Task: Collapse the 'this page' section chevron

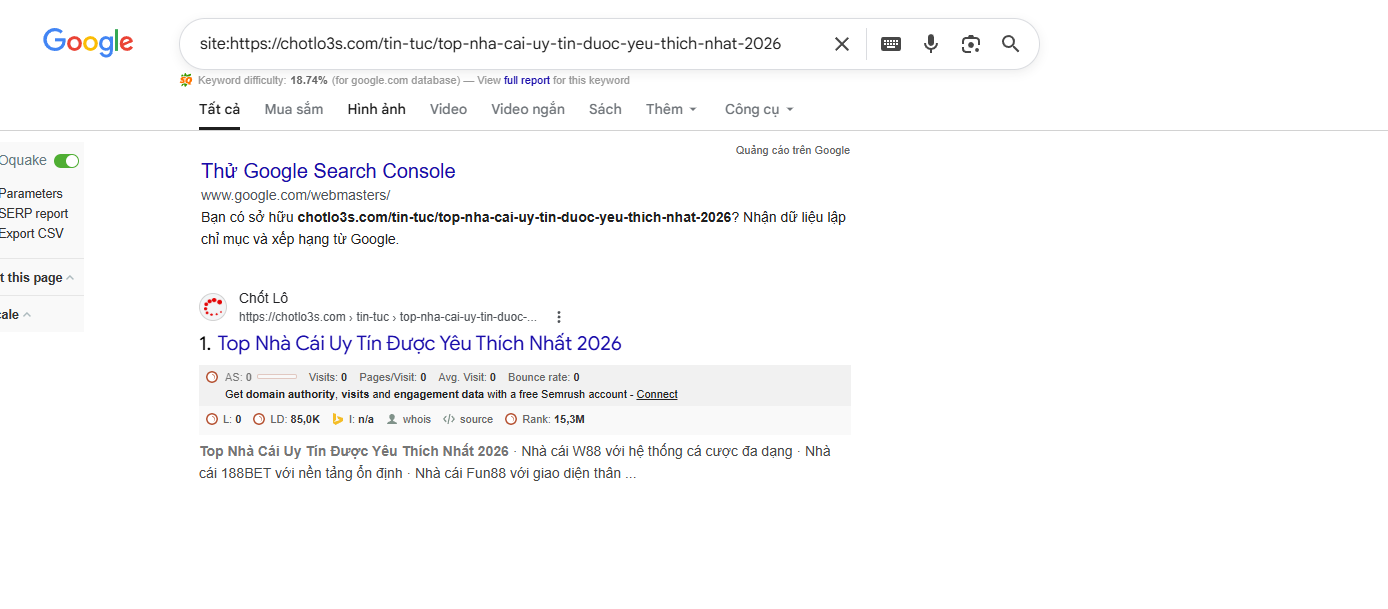Action: pyautogui.click(x=70, y=278)
